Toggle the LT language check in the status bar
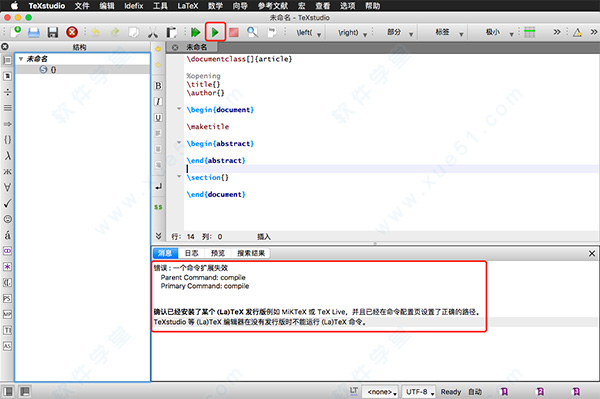Screen dimensions: 600x399 point(354,391)
